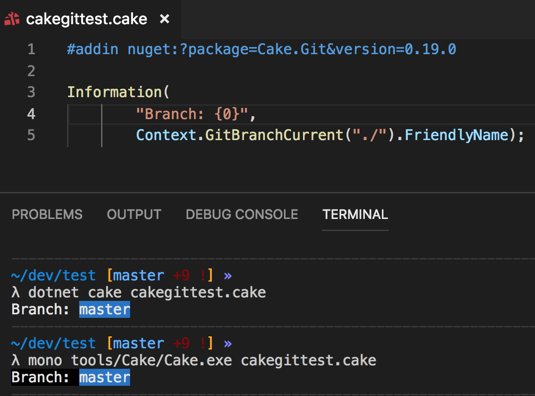Click line number 5 in the gutter
Viewport: 535px width, 396px height.
[31, 135]
